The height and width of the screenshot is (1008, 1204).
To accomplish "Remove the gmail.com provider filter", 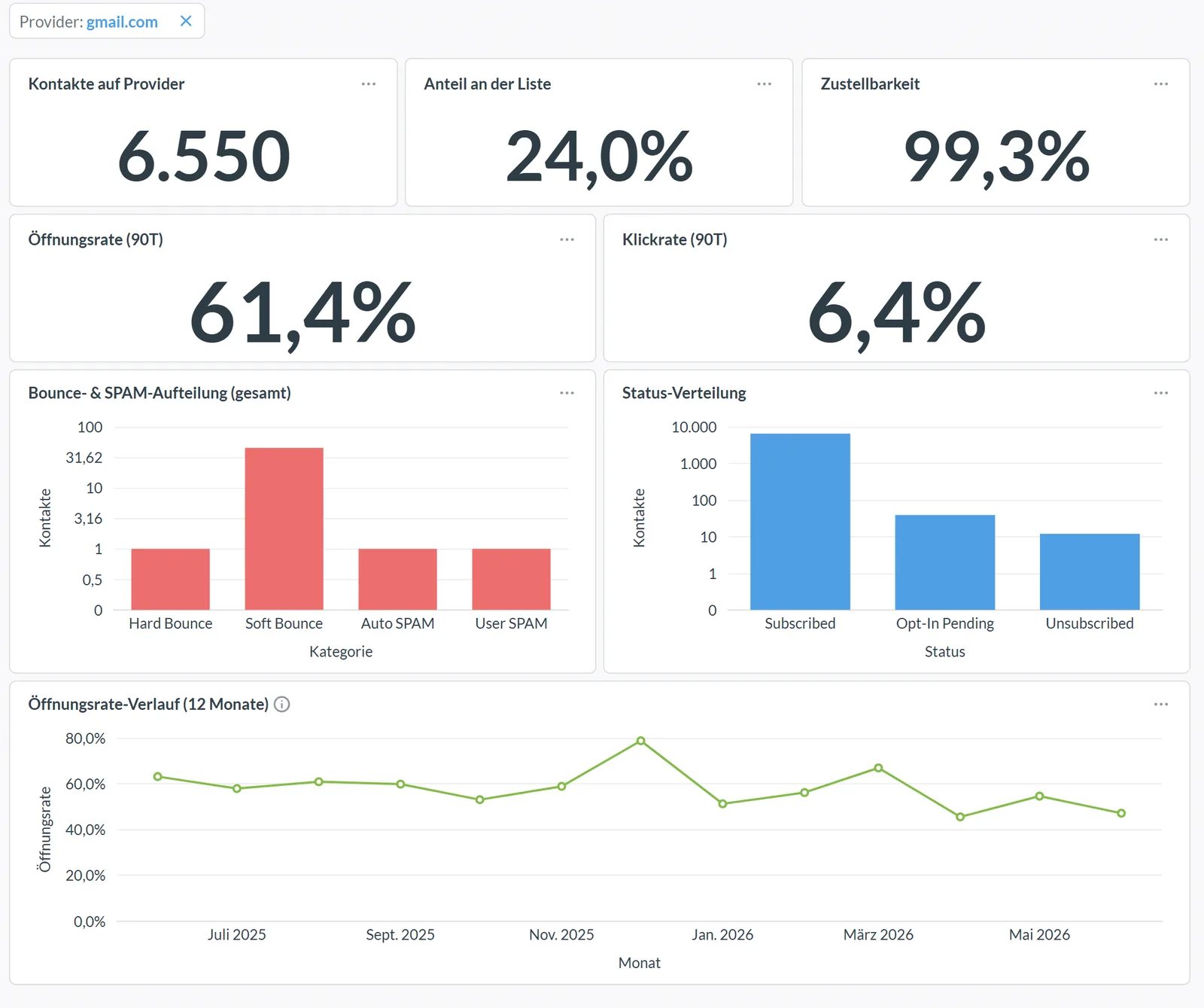I will (x=186, y=21).
